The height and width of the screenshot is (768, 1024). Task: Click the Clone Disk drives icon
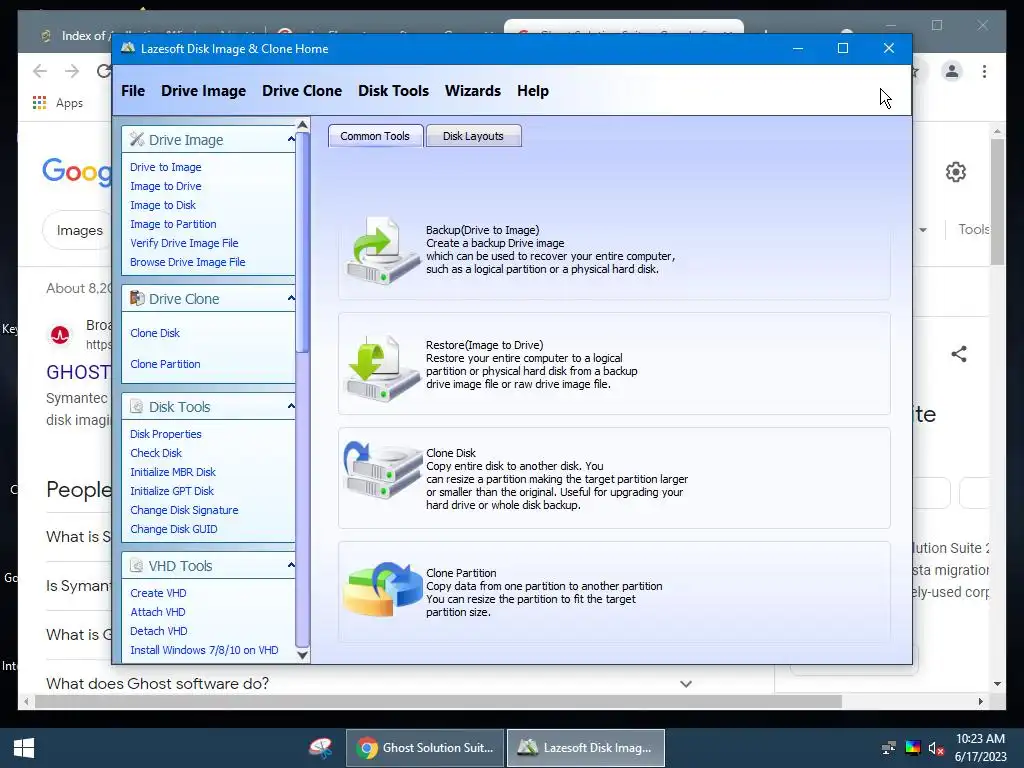(x=383, y=471)
